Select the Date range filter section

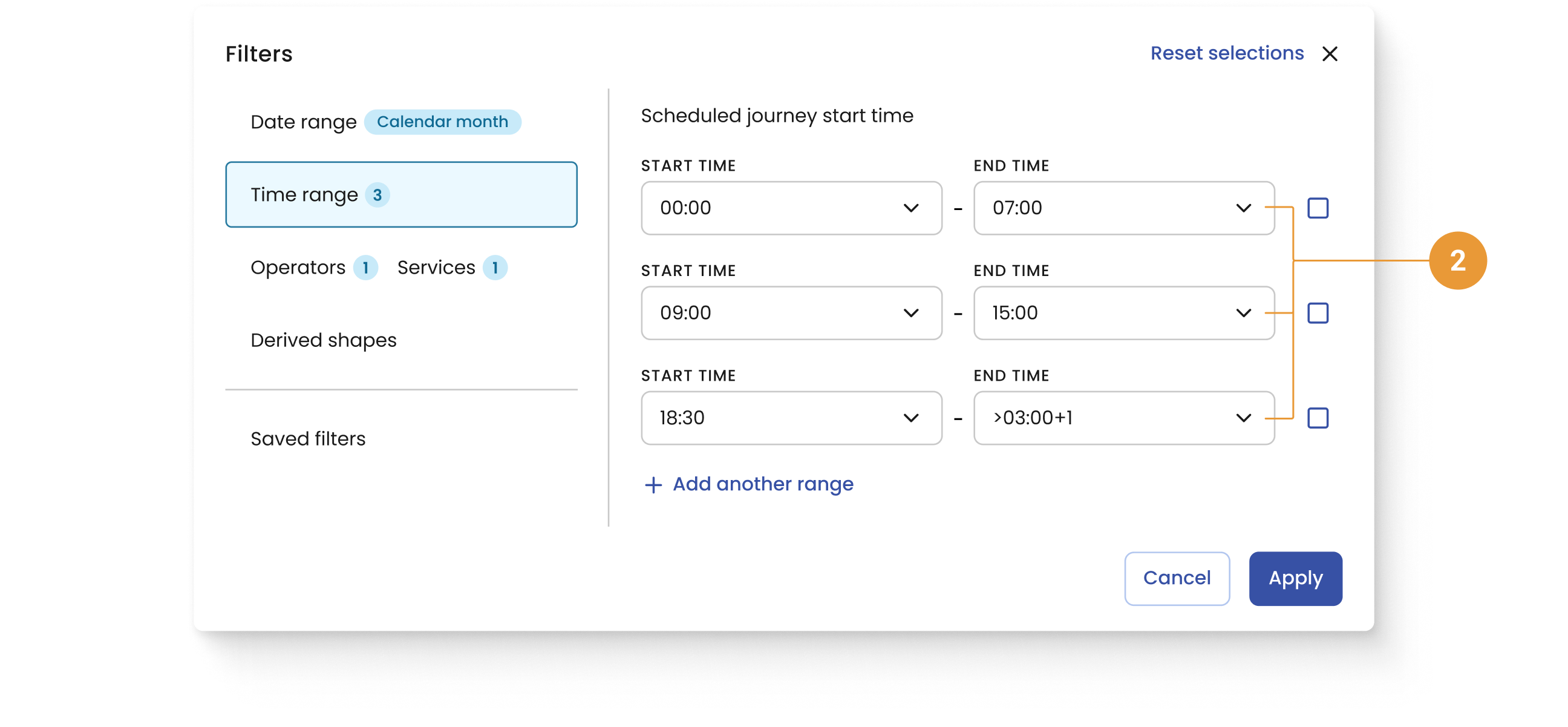304,122
